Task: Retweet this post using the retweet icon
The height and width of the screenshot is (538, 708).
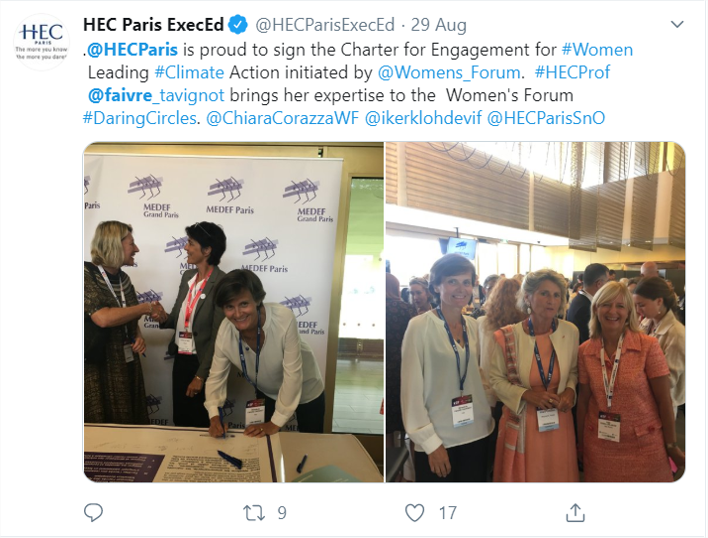Action: (x=254, y=513)
